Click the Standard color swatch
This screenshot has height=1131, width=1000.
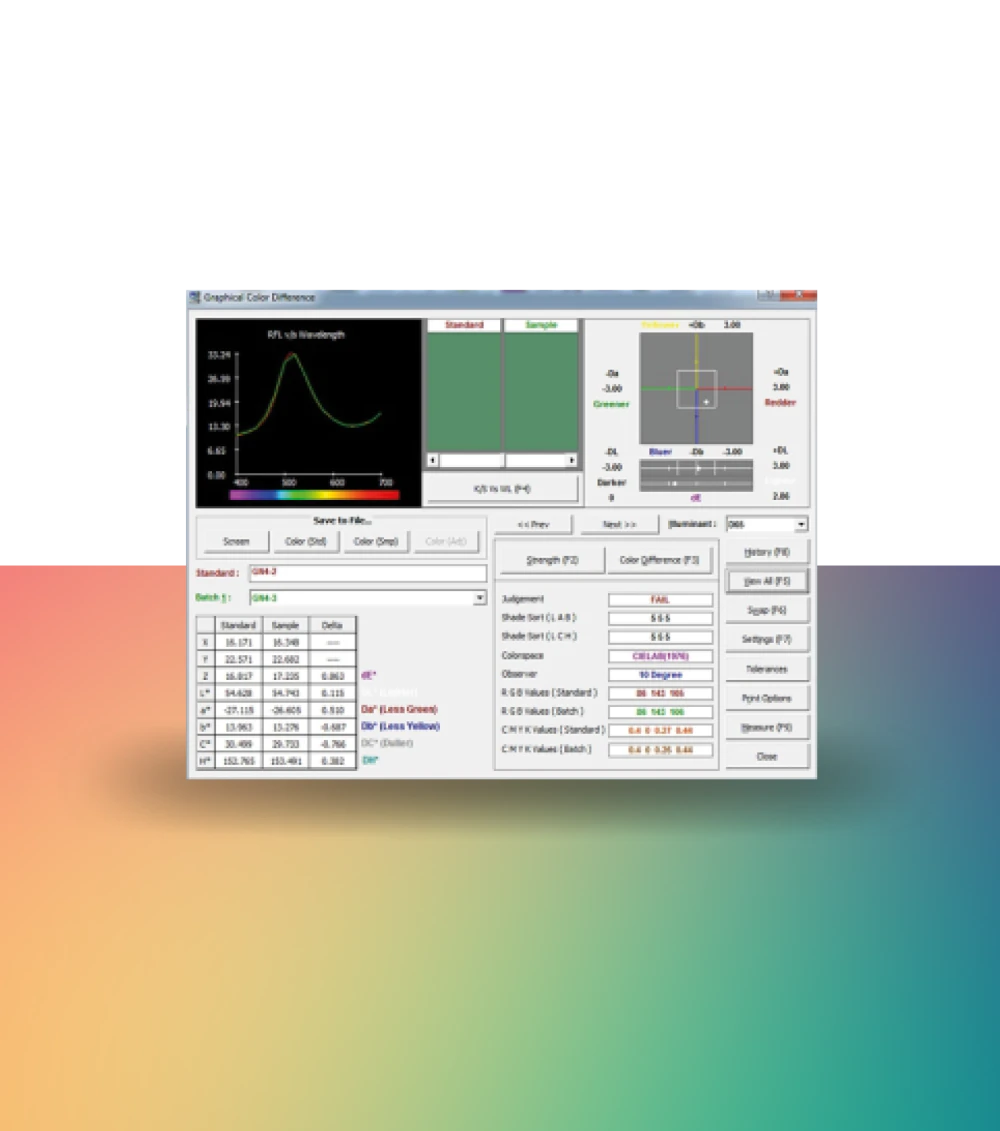463,391
